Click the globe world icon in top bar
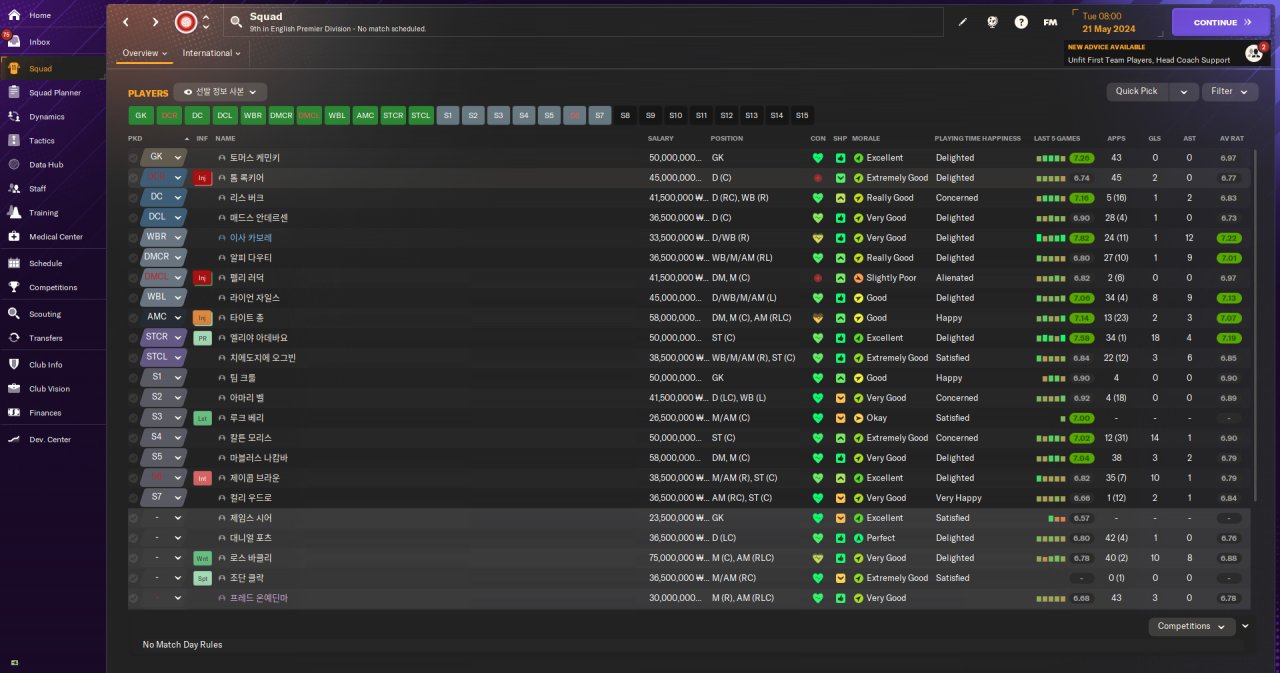 (x=992, y=22)
